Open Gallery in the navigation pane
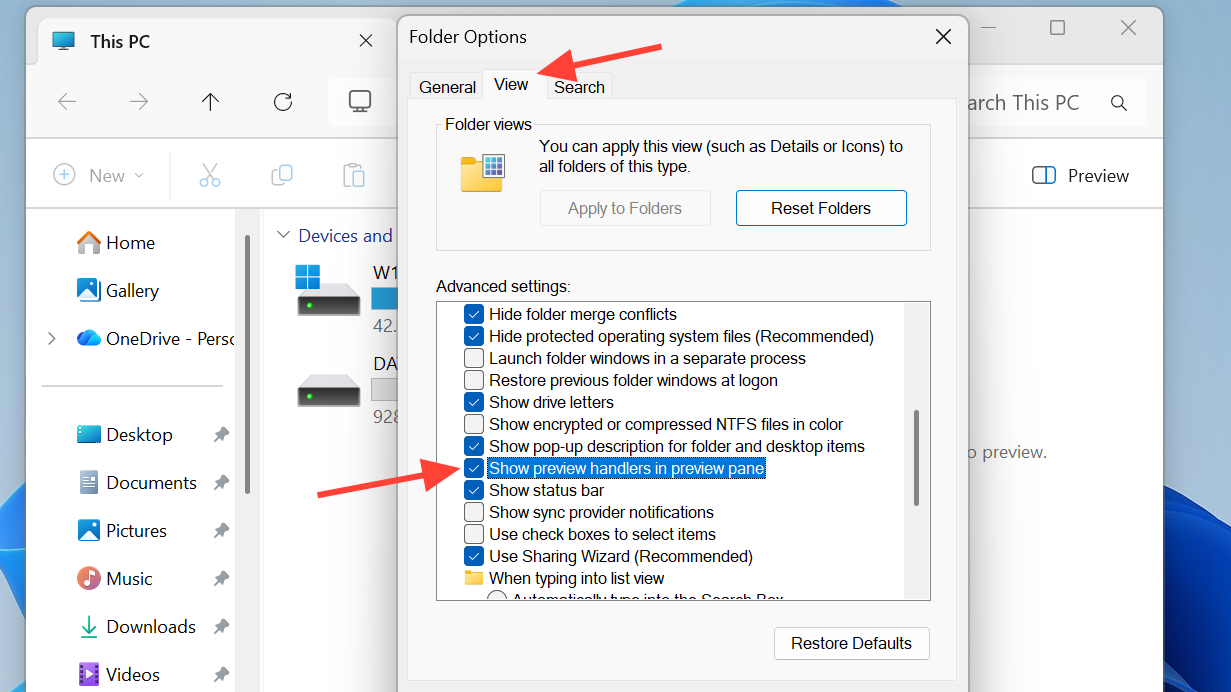The height and width of the screenshot is (692, 1231). coord(131,291)
